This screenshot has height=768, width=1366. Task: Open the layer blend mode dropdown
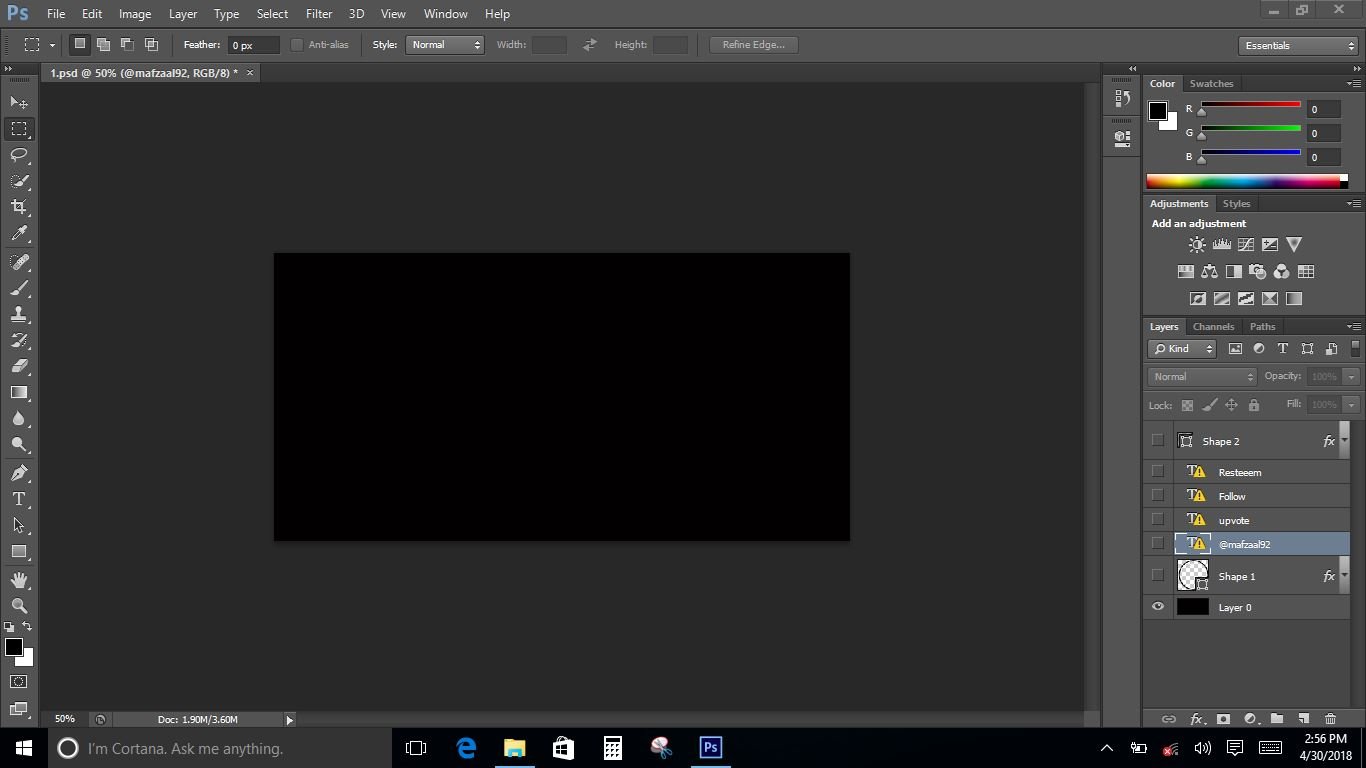(x=1201, y=377)
